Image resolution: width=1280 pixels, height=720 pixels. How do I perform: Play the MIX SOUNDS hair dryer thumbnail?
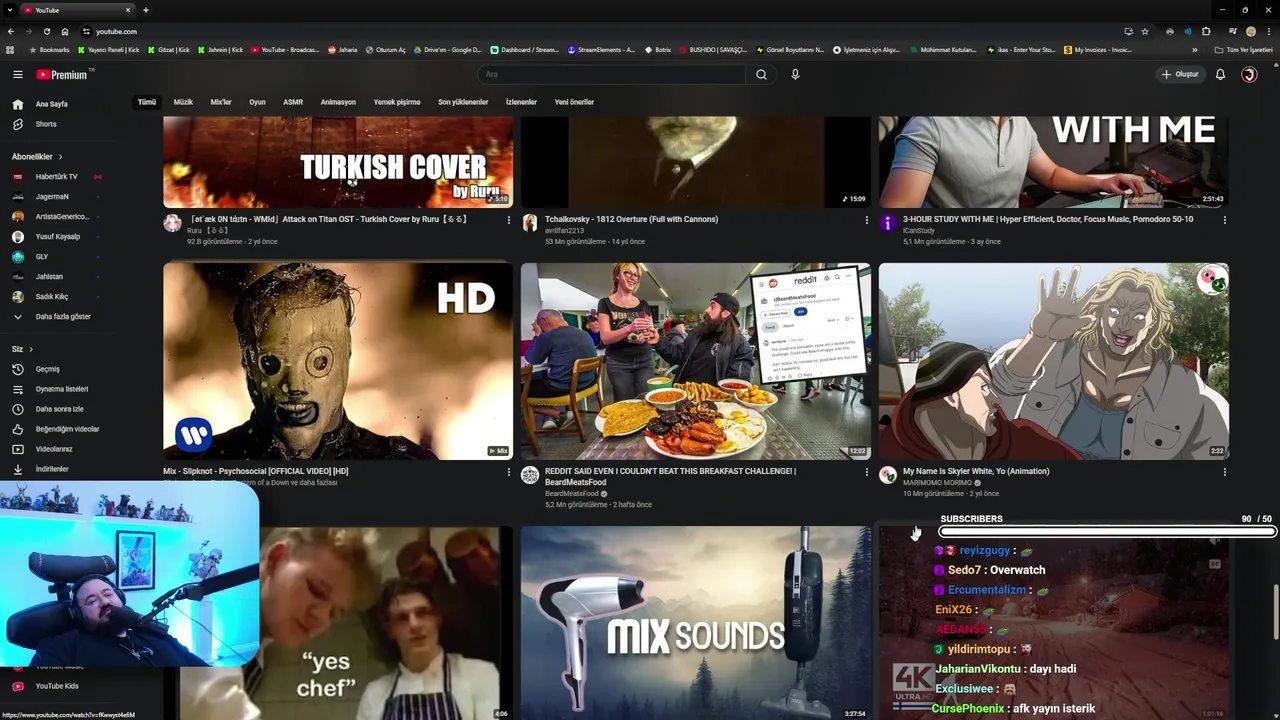696,623
